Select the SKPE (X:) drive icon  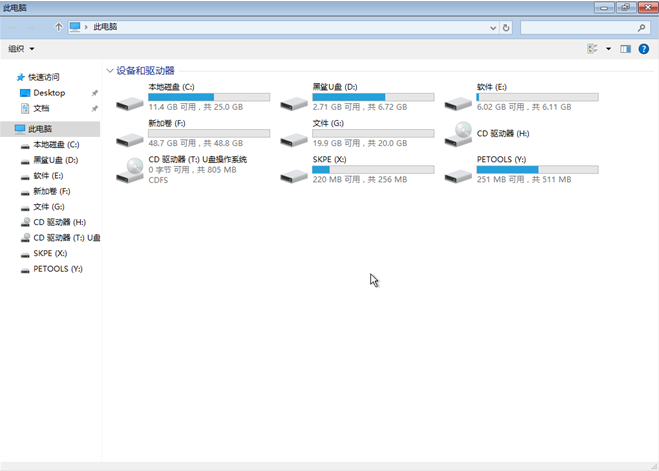(294, 174)
